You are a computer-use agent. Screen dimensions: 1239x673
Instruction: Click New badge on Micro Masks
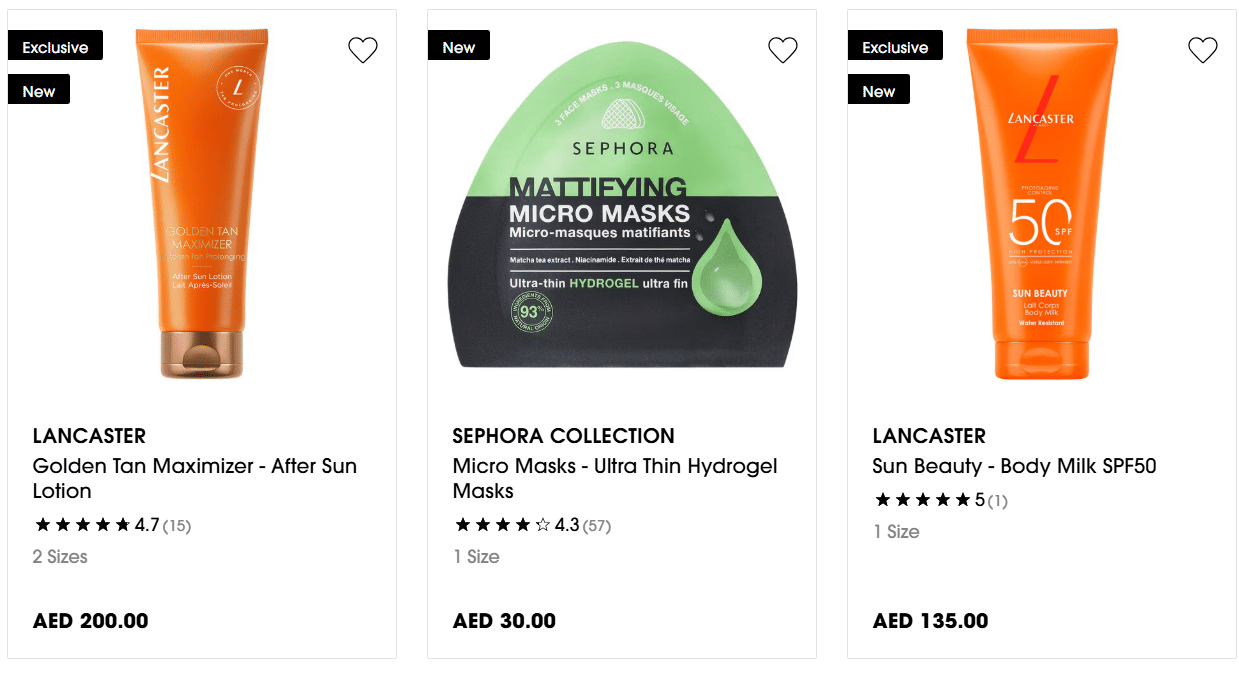coord(459,46)
